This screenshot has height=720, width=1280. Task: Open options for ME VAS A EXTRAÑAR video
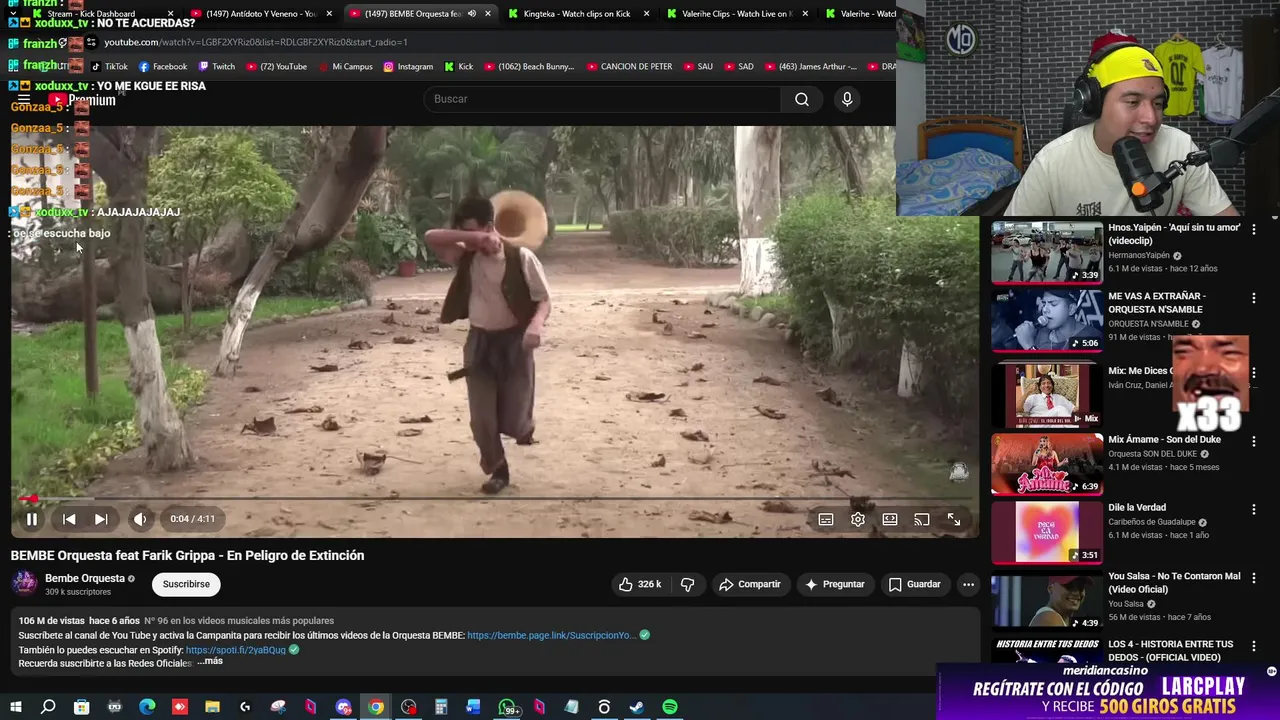1254,298
